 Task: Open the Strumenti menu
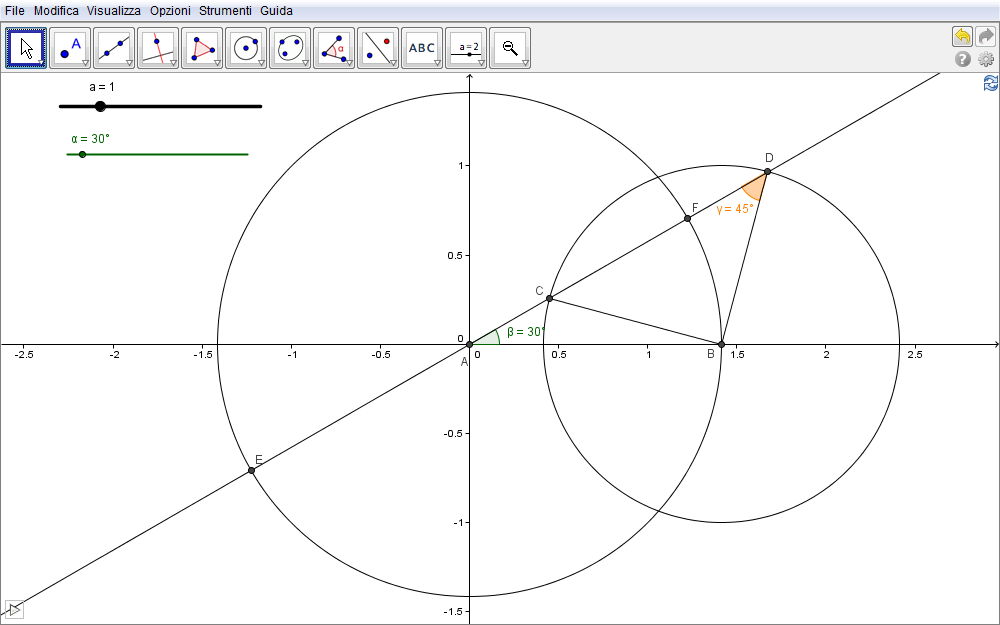[225, 10]
